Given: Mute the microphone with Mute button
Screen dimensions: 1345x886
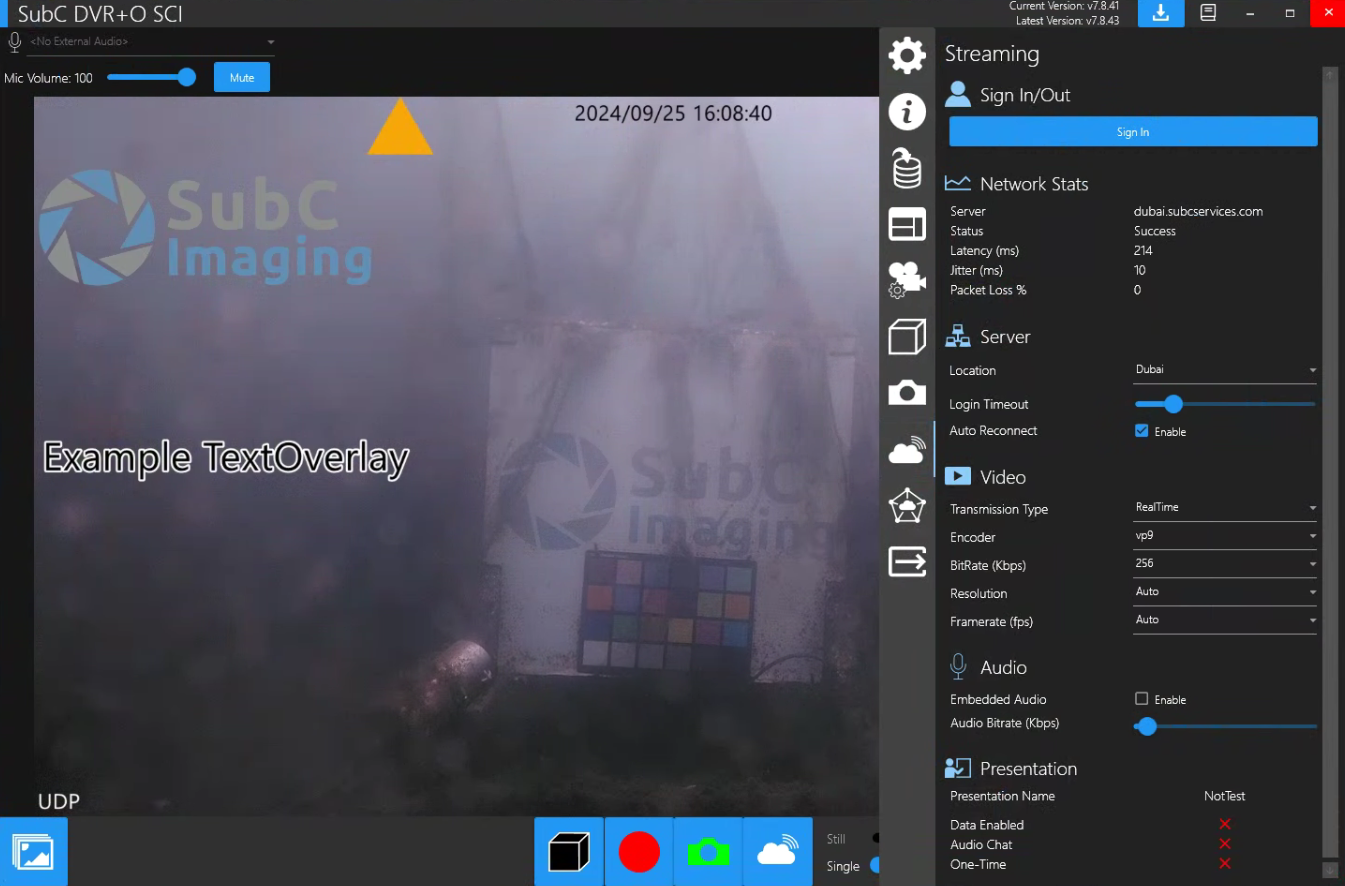Looking at the screenshot, I should pos(242,78).
